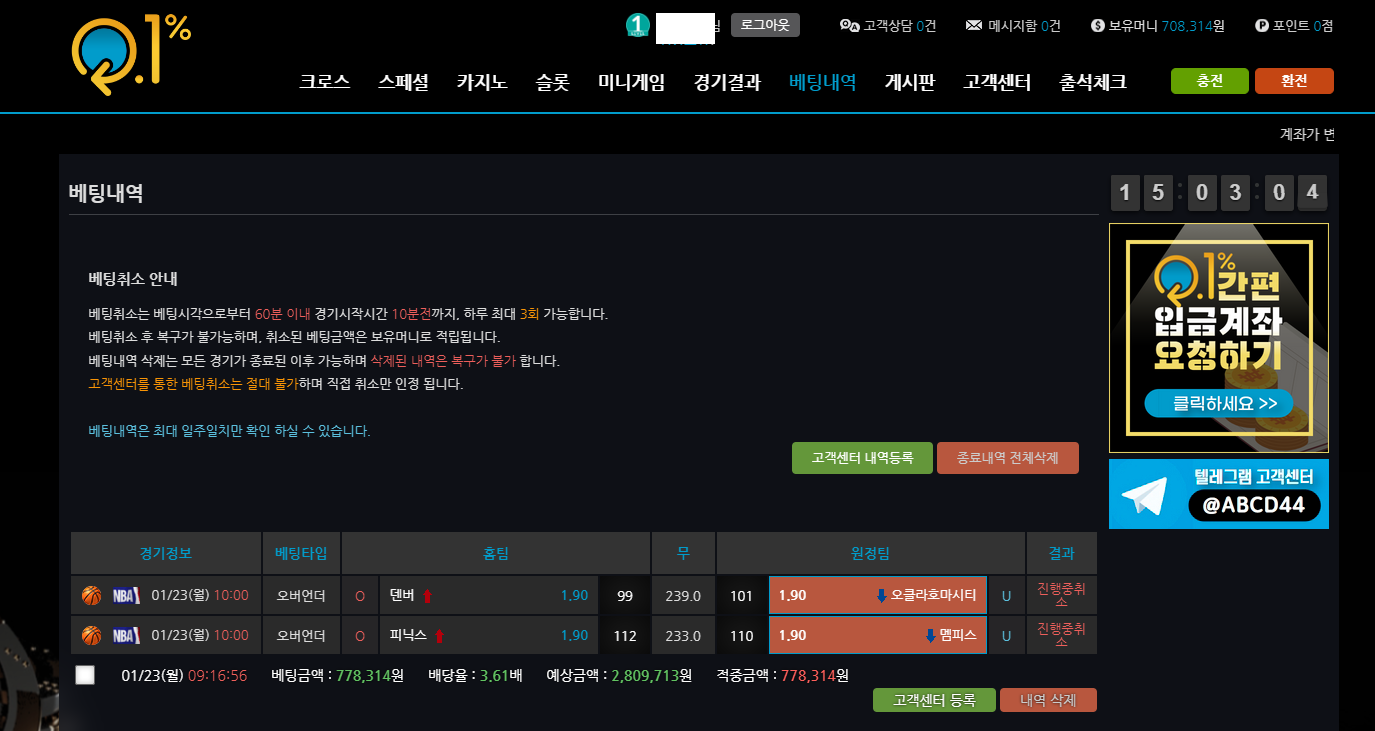Viewport: 1375px width, 731px height.
Task: Go to 경기결과 menu
Action: [727, 83]
